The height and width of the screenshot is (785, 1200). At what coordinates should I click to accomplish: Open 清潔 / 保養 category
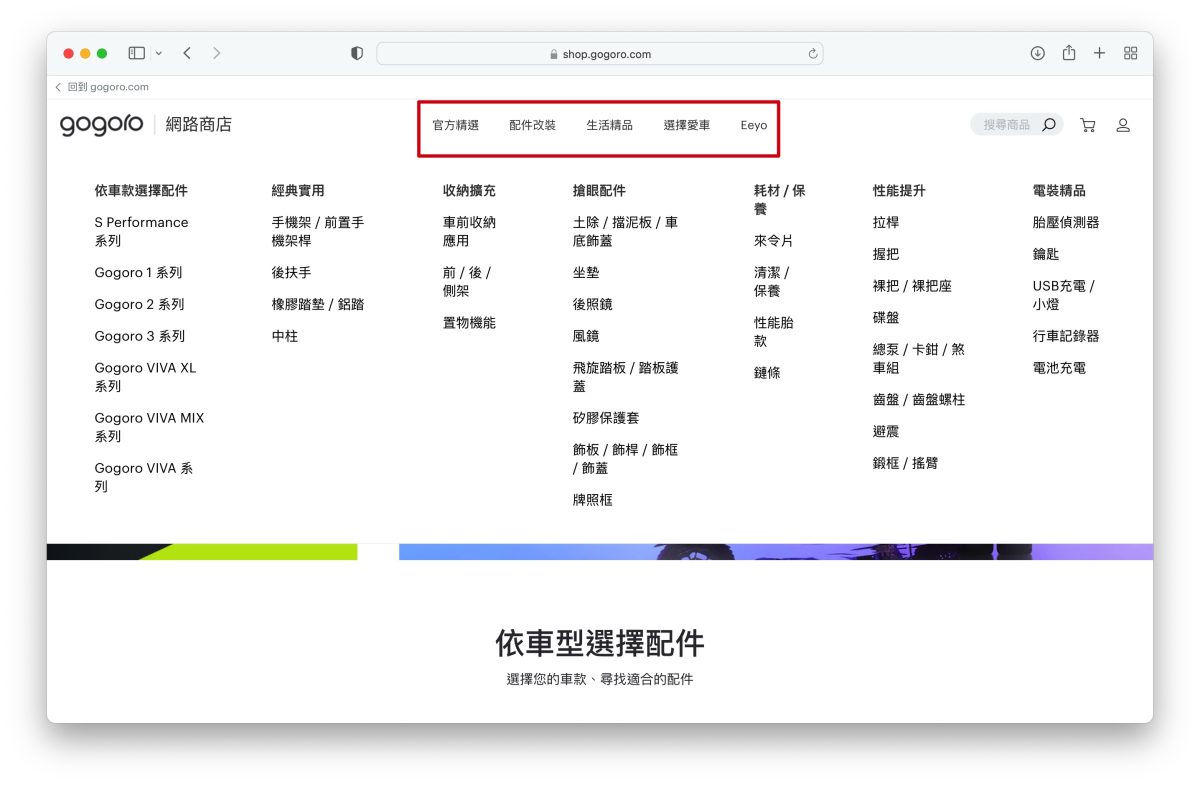point(772,282)
